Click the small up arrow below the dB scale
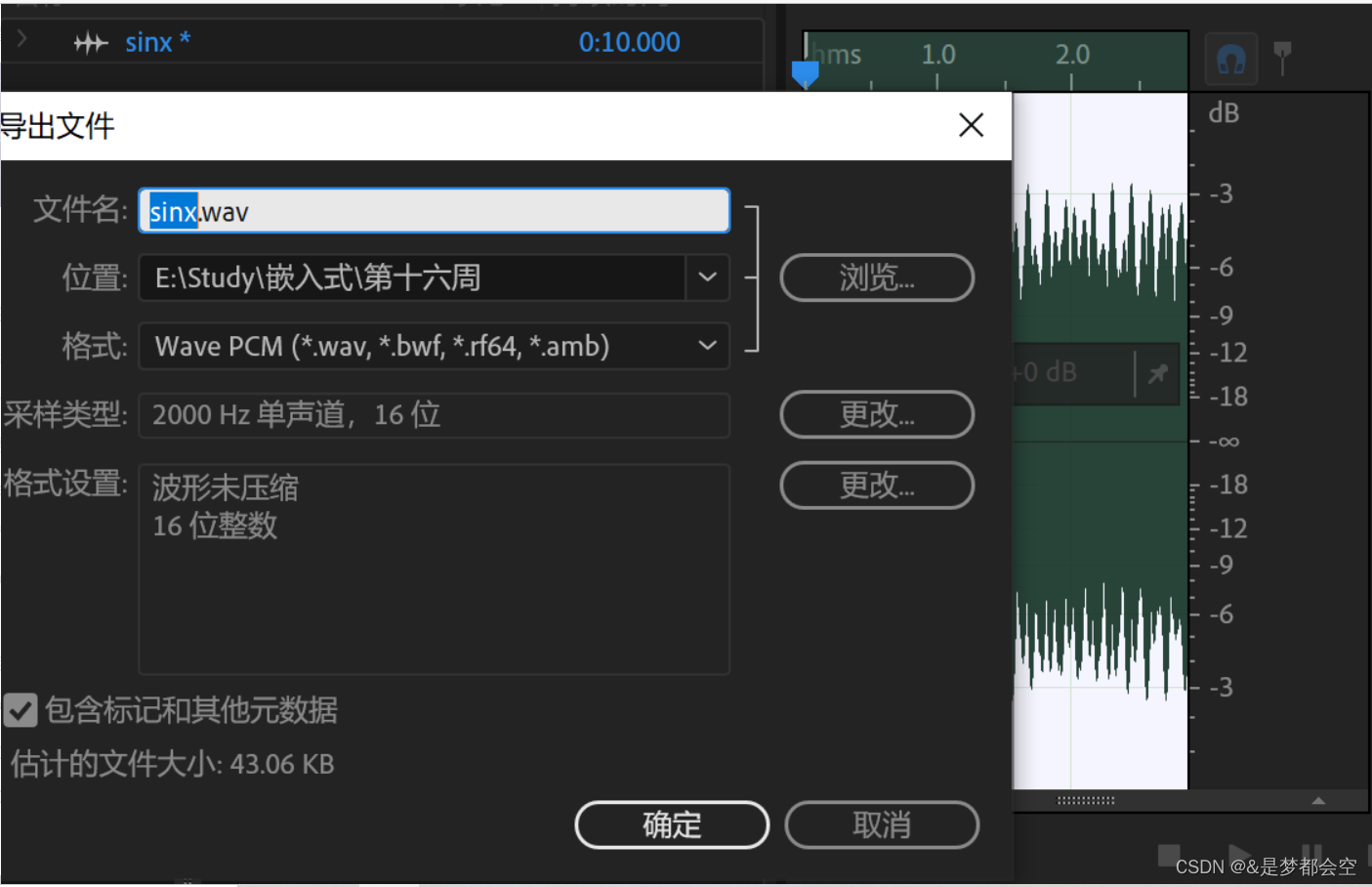This screenshot has width=1372, height=887. (x=1318, y=800)
